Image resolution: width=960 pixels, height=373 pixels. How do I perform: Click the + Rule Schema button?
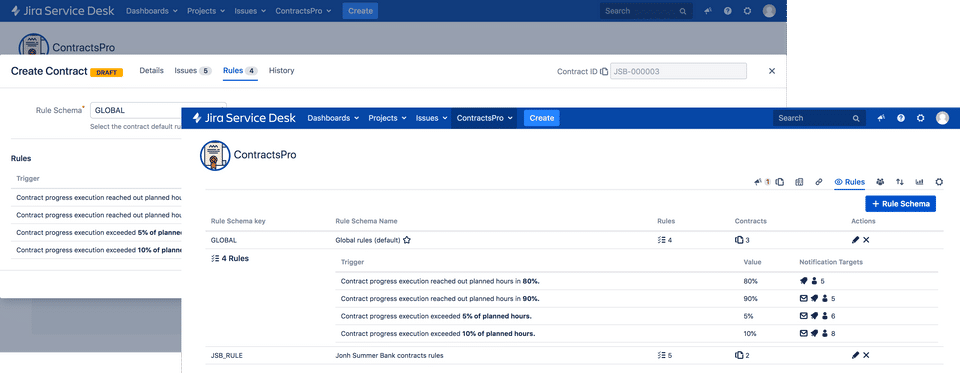[x=901, y=203]
